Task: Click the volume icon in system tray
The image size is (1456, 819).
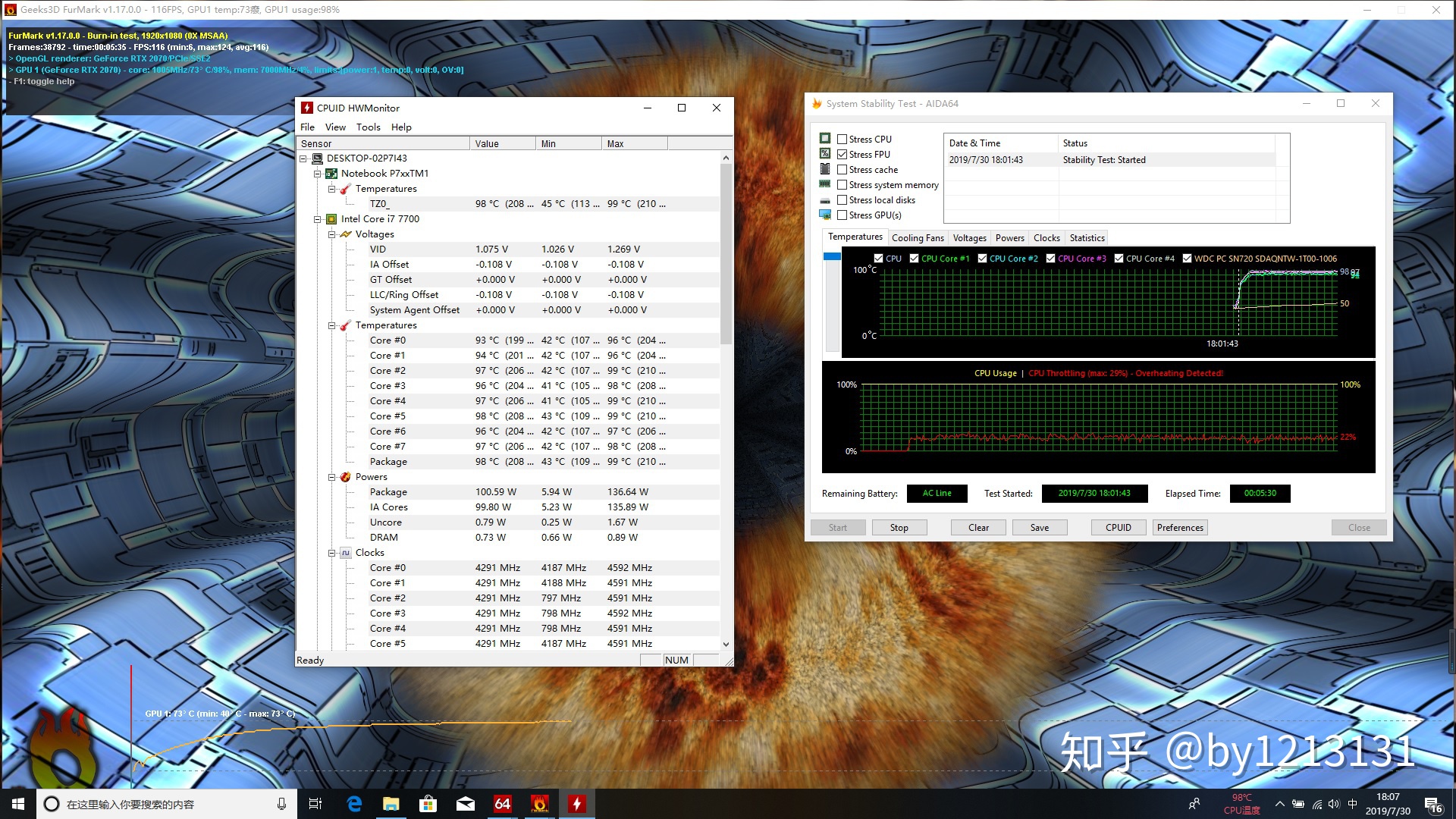Action: coord(1334,804)
